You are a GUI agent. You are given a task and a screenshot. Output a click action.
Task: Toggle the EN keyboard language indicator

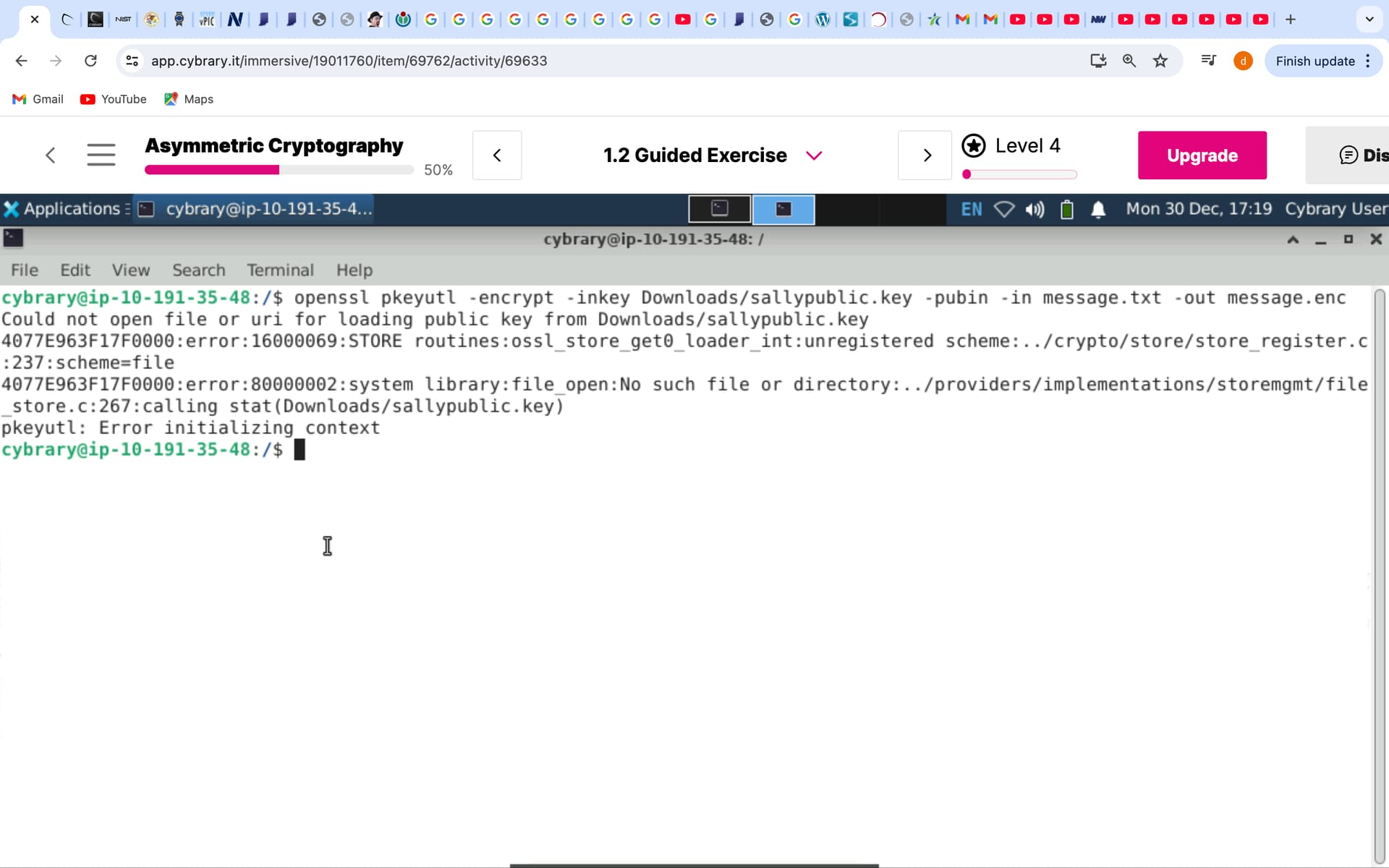[x=971, y=210]
